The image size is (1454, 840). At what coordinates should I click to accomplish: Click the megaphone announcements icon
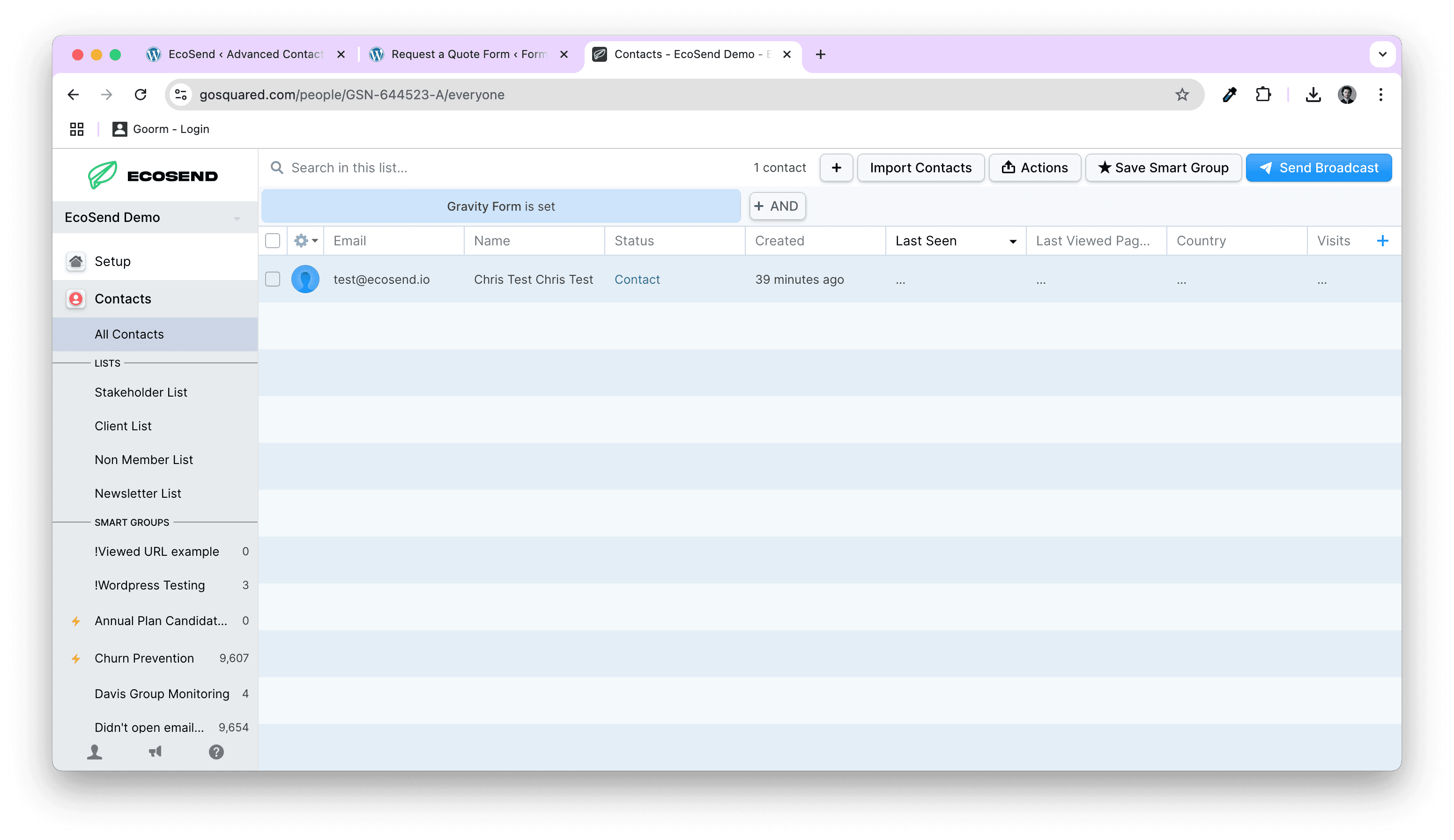[155, 752]
